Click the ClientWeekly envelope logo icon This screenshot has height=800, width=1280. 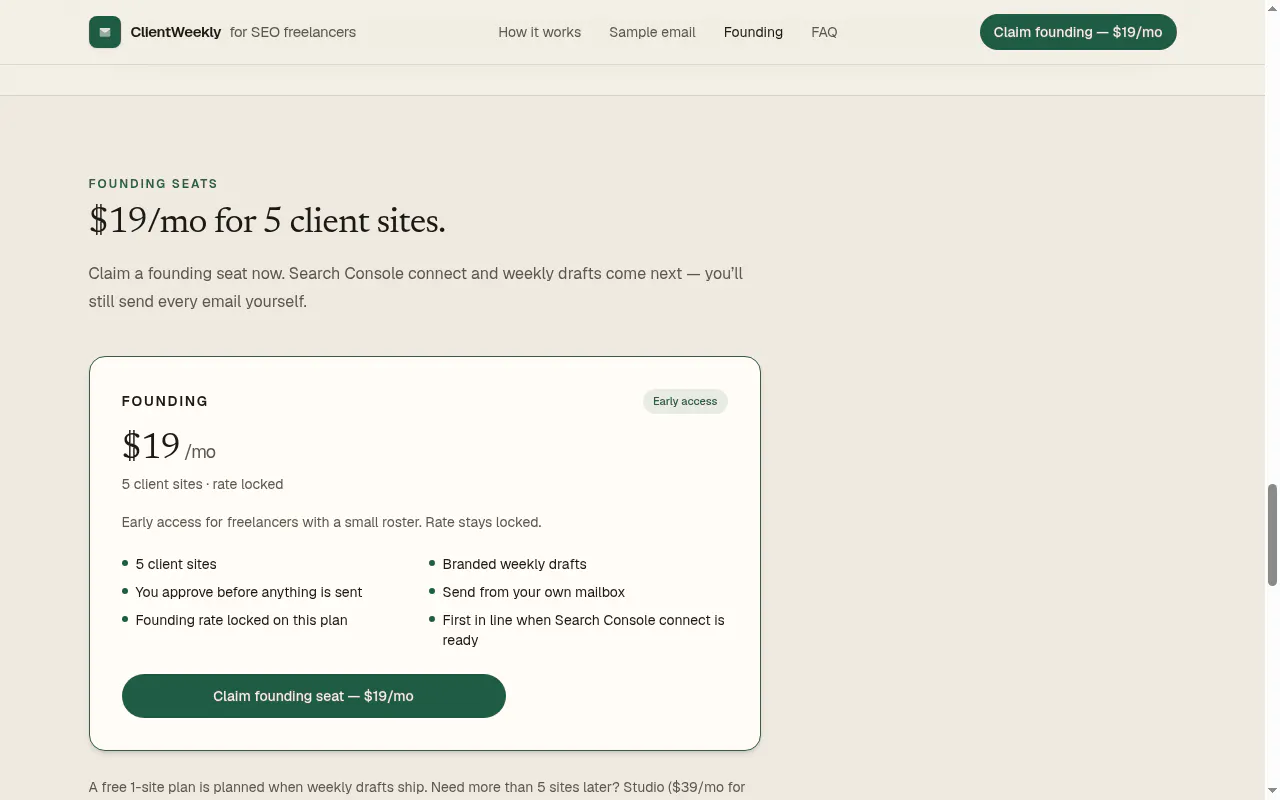[105, 32]
